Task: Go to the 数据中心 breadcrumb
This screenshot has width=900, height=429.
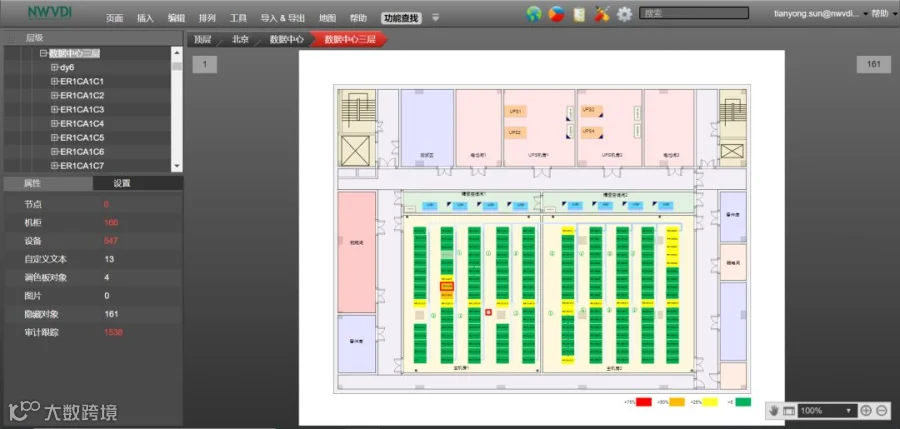Action: [286, 40]
